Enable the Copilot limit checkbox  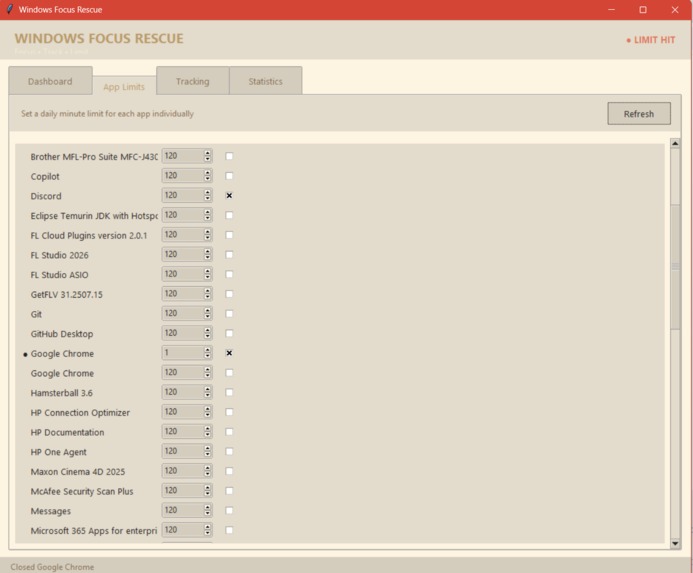pyautogui.click(x=229, y=176)
